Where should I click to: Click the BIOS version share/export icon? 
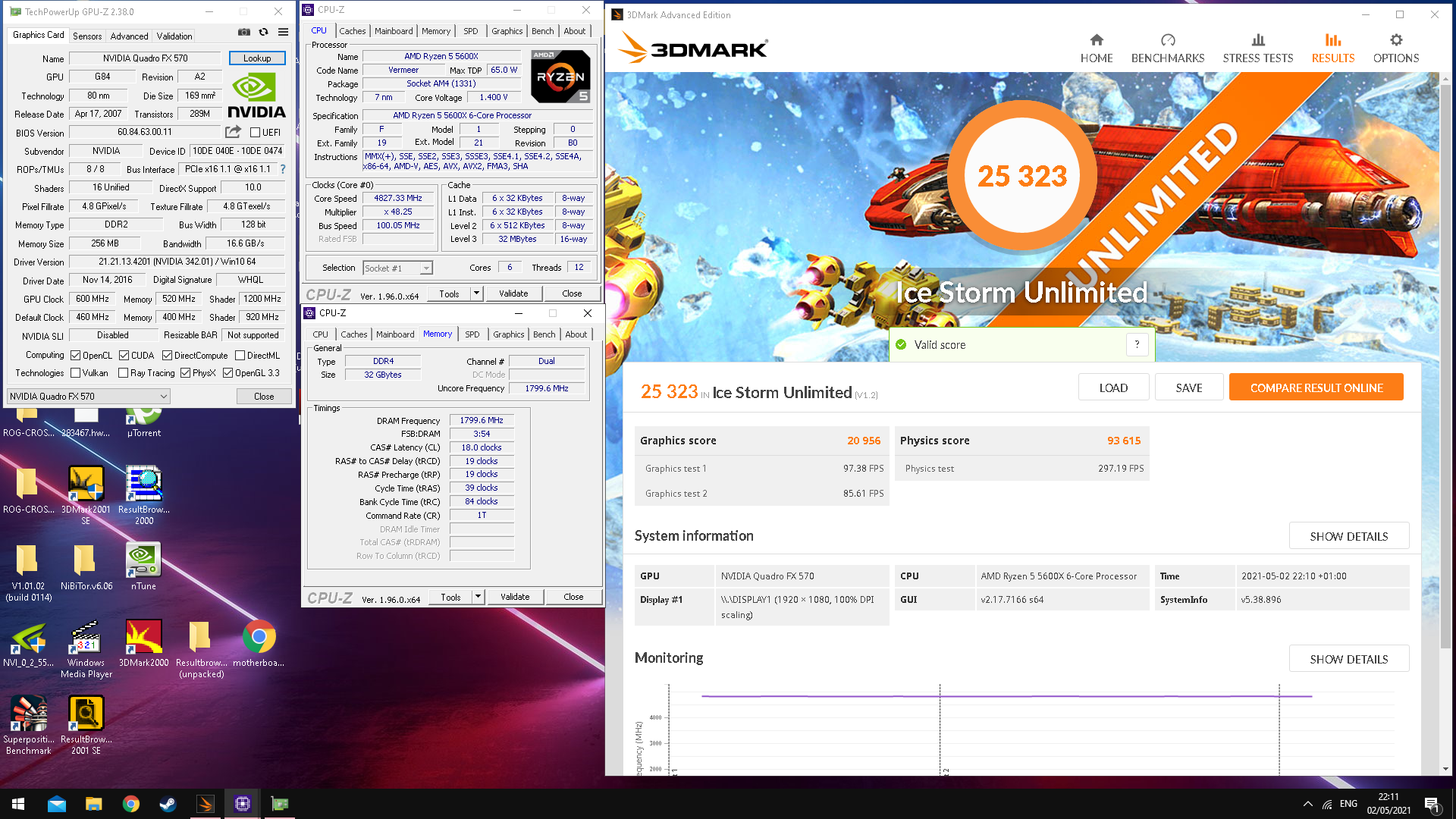tap(233, 132)
